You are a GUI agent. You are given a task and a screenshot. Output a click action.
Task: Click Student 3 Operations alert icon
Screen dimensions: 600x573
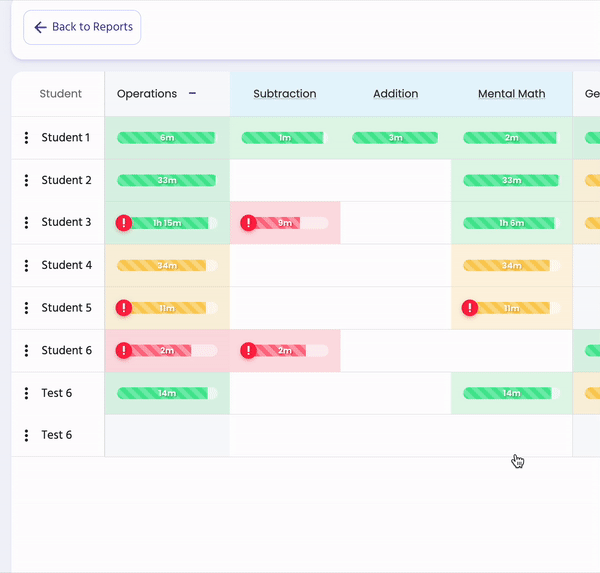[124, 223]
